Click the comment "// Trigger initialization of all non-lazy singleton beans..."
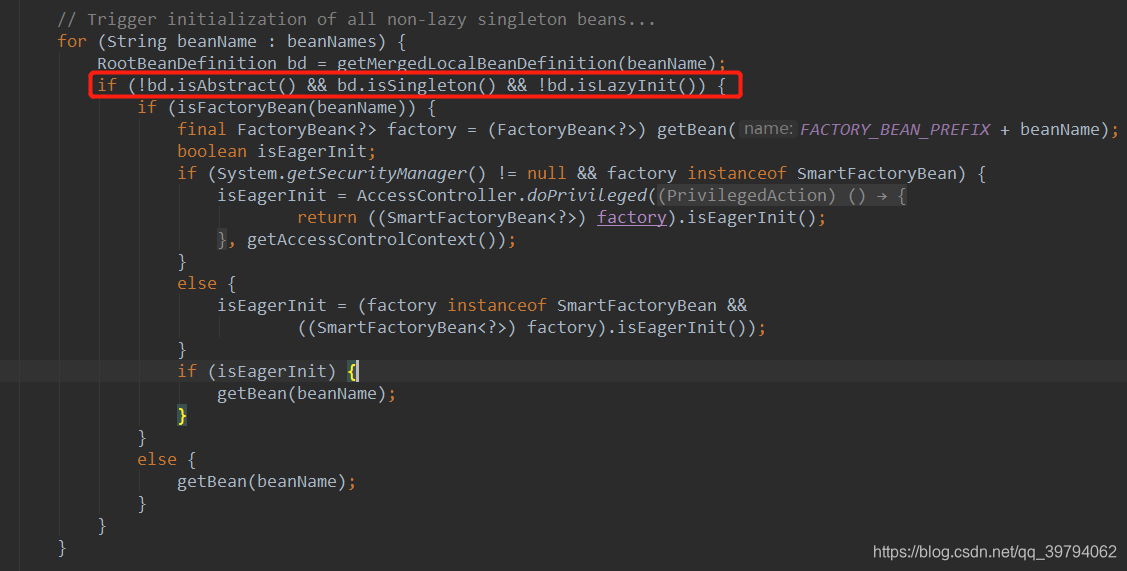This screenshot has height=571, width=1127. point(356,19)
